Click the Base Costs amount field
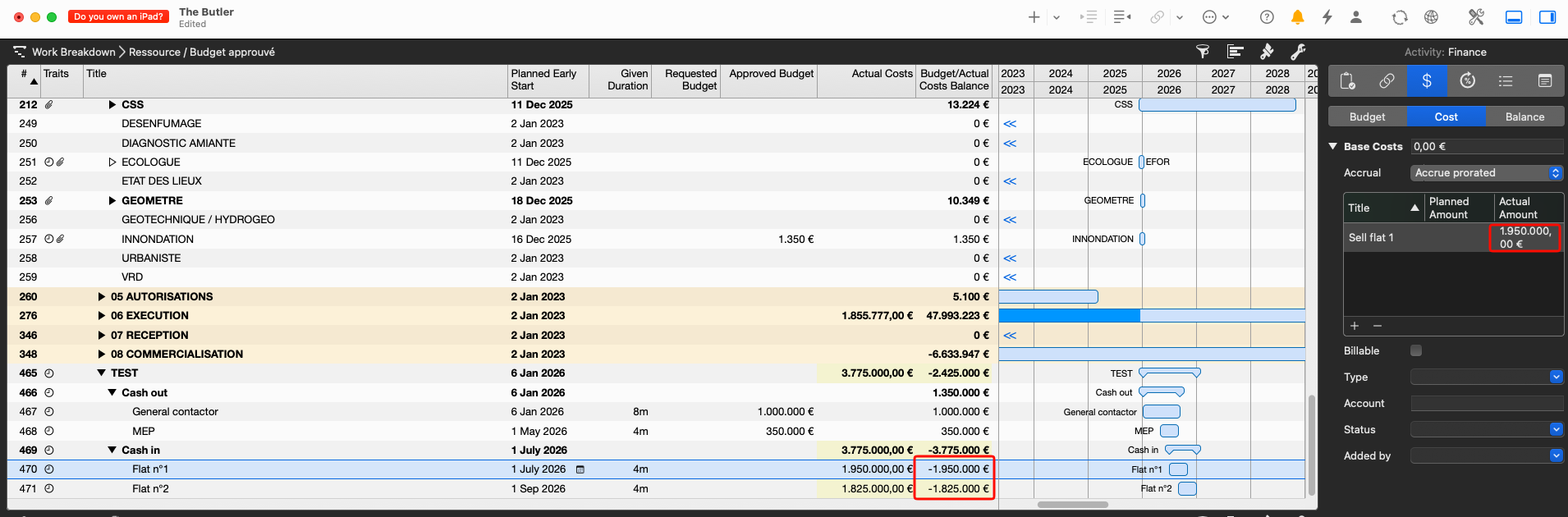The height and width of the screenshot is (517, 1568). 1486,147
